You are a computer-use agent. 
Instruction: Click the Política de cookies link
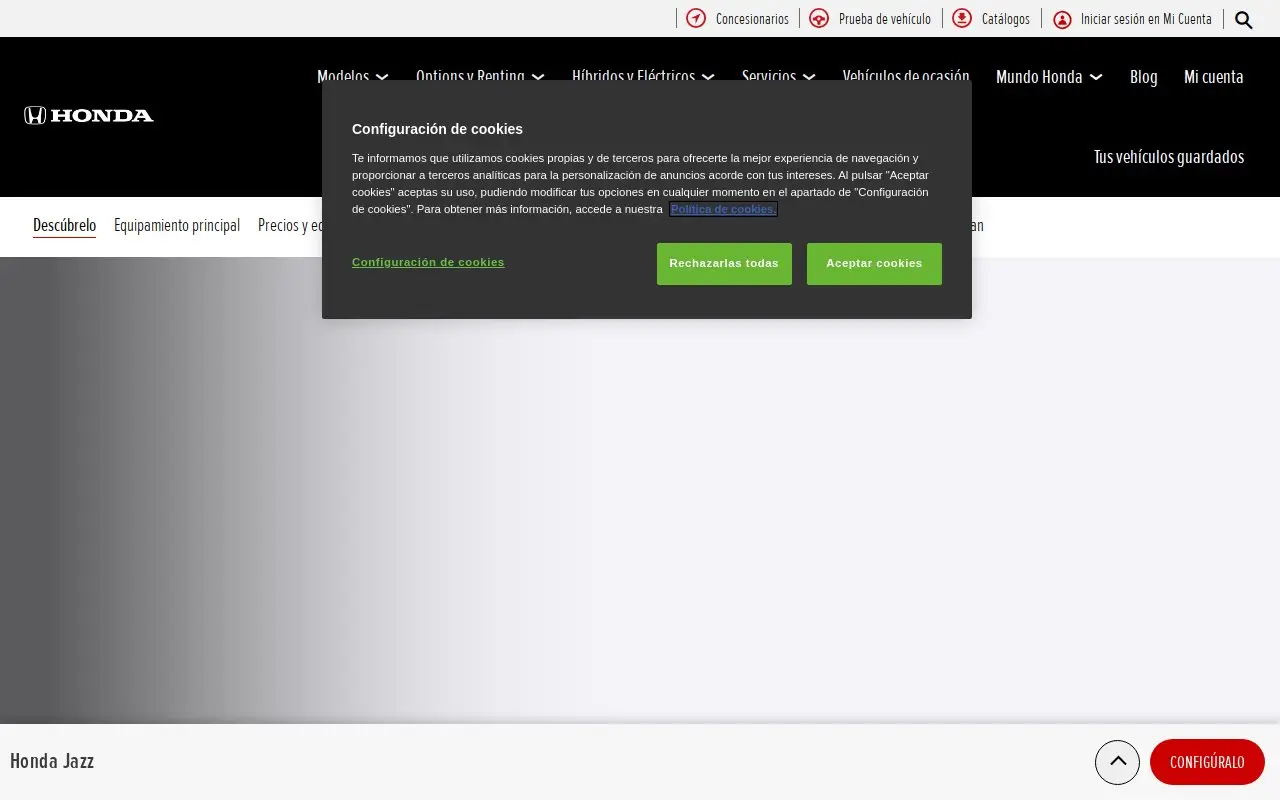click(723, 209)
